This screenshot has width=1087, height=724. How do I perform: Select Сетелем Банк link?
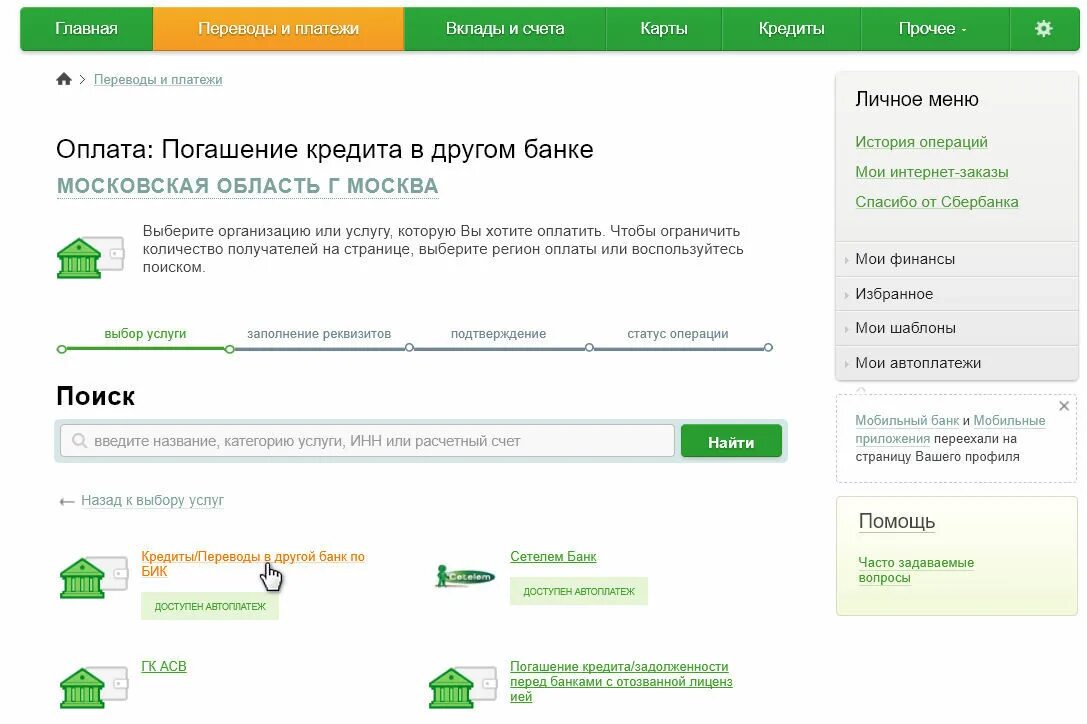(x=553, y=556)
